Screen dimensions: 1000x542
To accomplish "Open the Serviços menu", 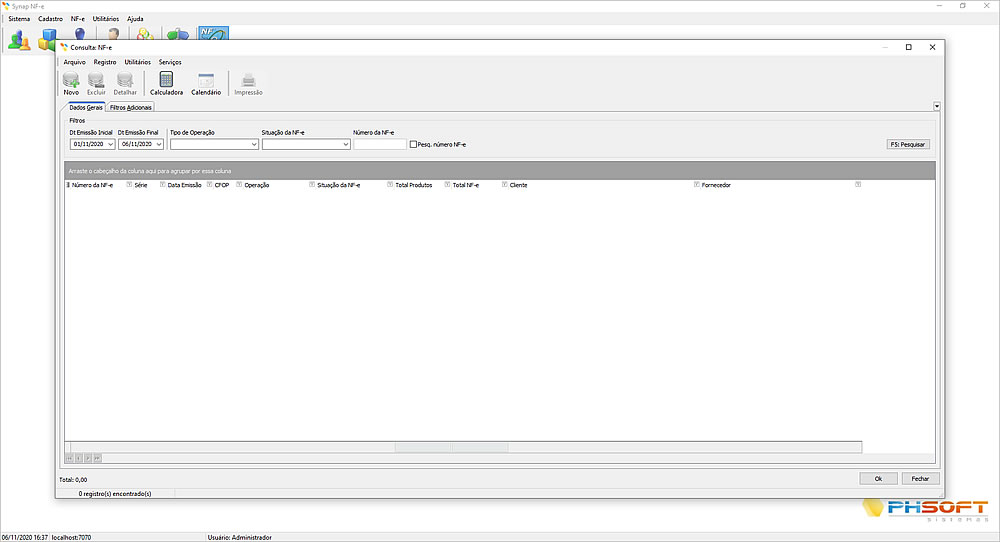I will coord(170,62).
